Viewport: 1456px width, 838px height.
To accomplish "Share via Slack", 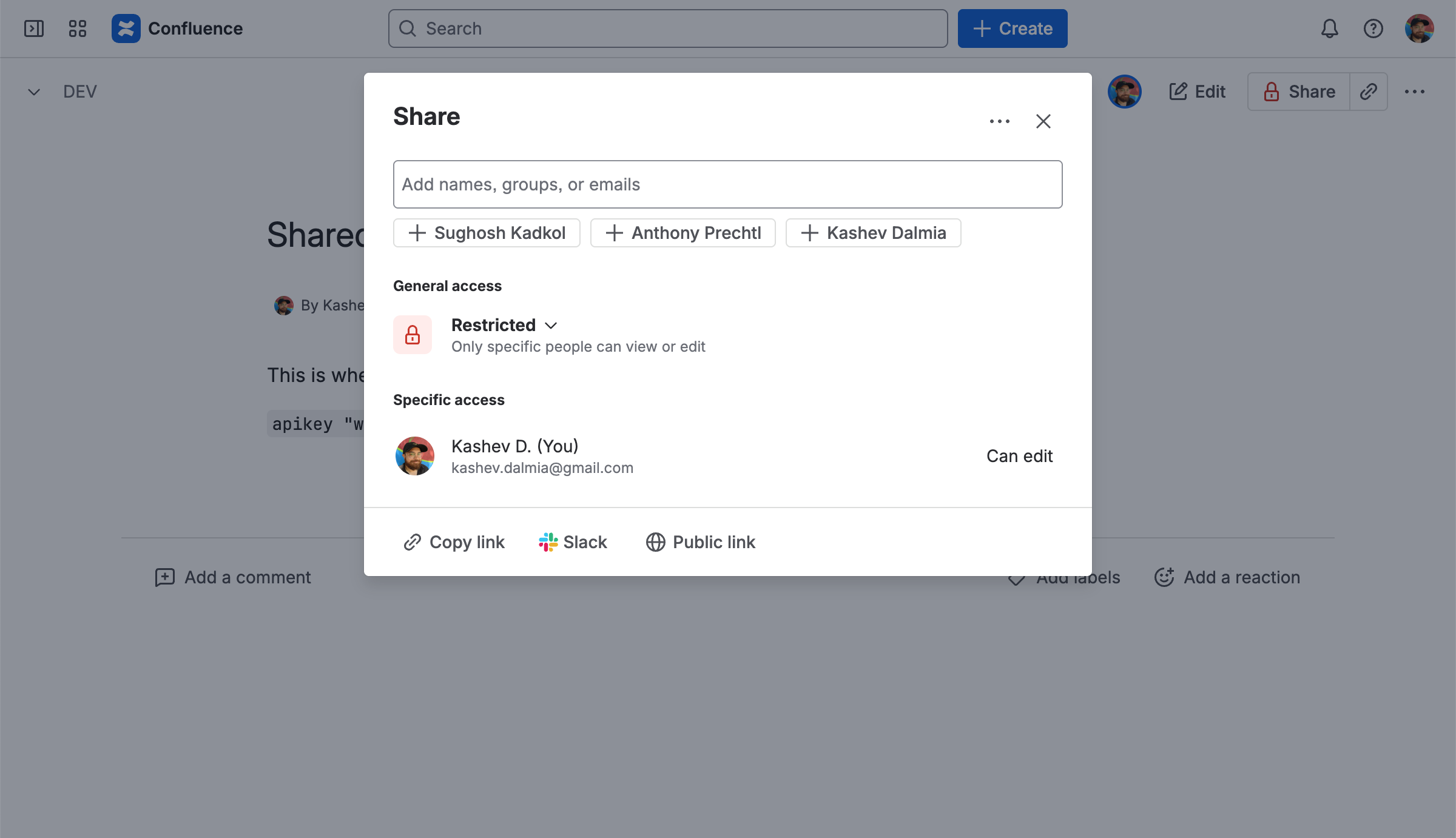I will tap(573, 542).
